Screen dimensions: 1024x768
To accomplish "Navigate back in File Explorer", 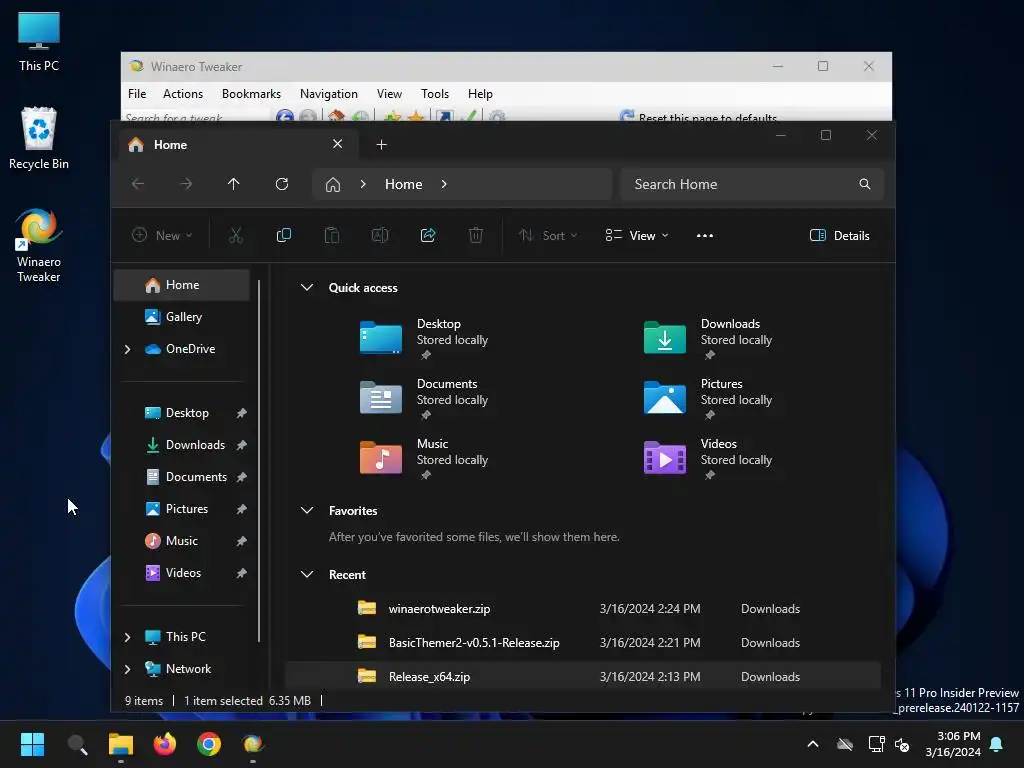I will [x=138, y=184].
